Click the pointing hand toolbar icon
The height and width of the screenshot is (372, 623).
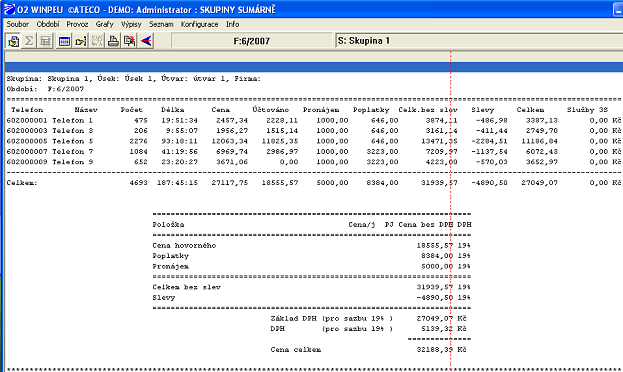(x=80, y=41)
